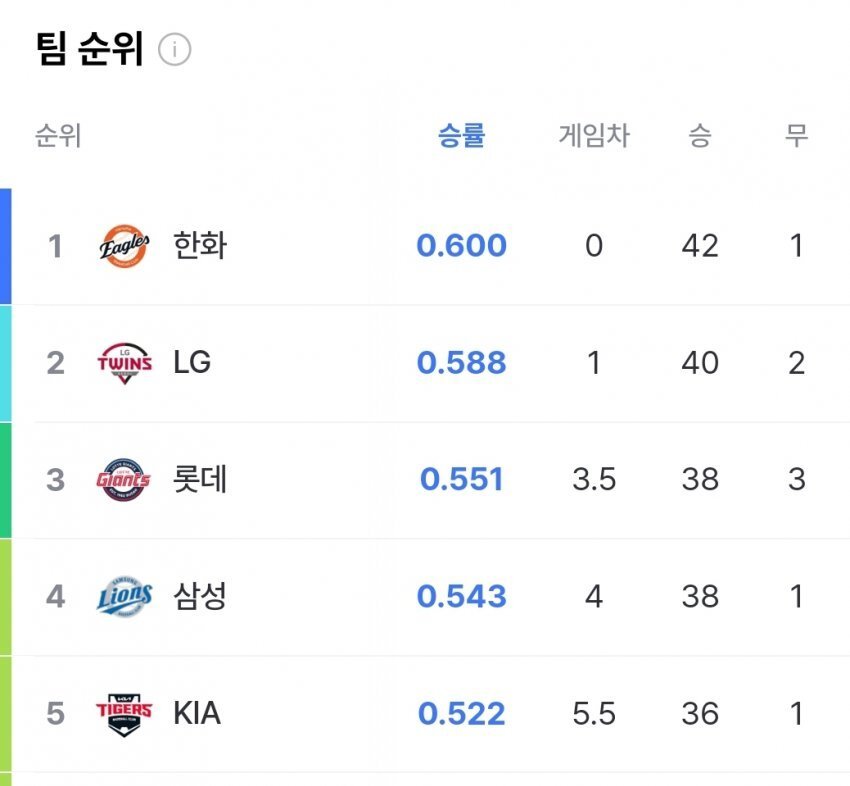Click the 승 column header
The width and height of the screenshot is (850, 786).
click(x=701, y=137)
